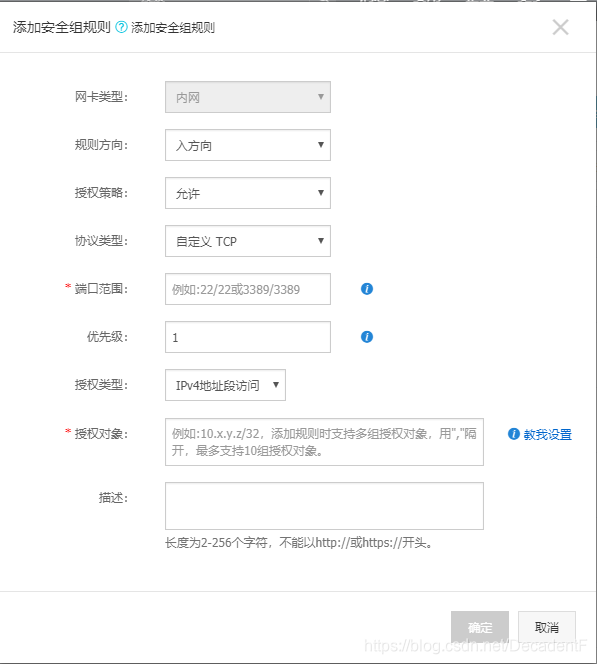
Task: Click the 授权对象 label
Action: pos(101,434)
